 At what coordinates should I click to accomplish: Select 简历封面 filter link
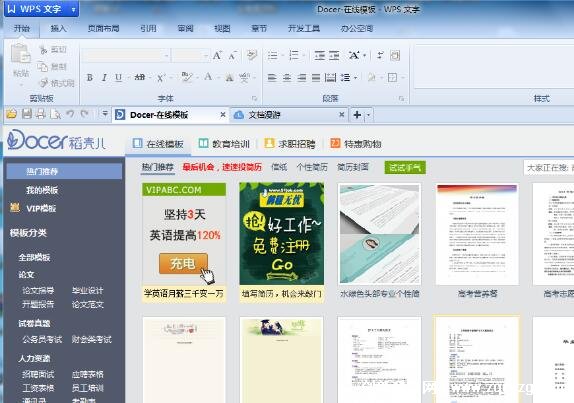pyautogui.click(x=353, y=167)
